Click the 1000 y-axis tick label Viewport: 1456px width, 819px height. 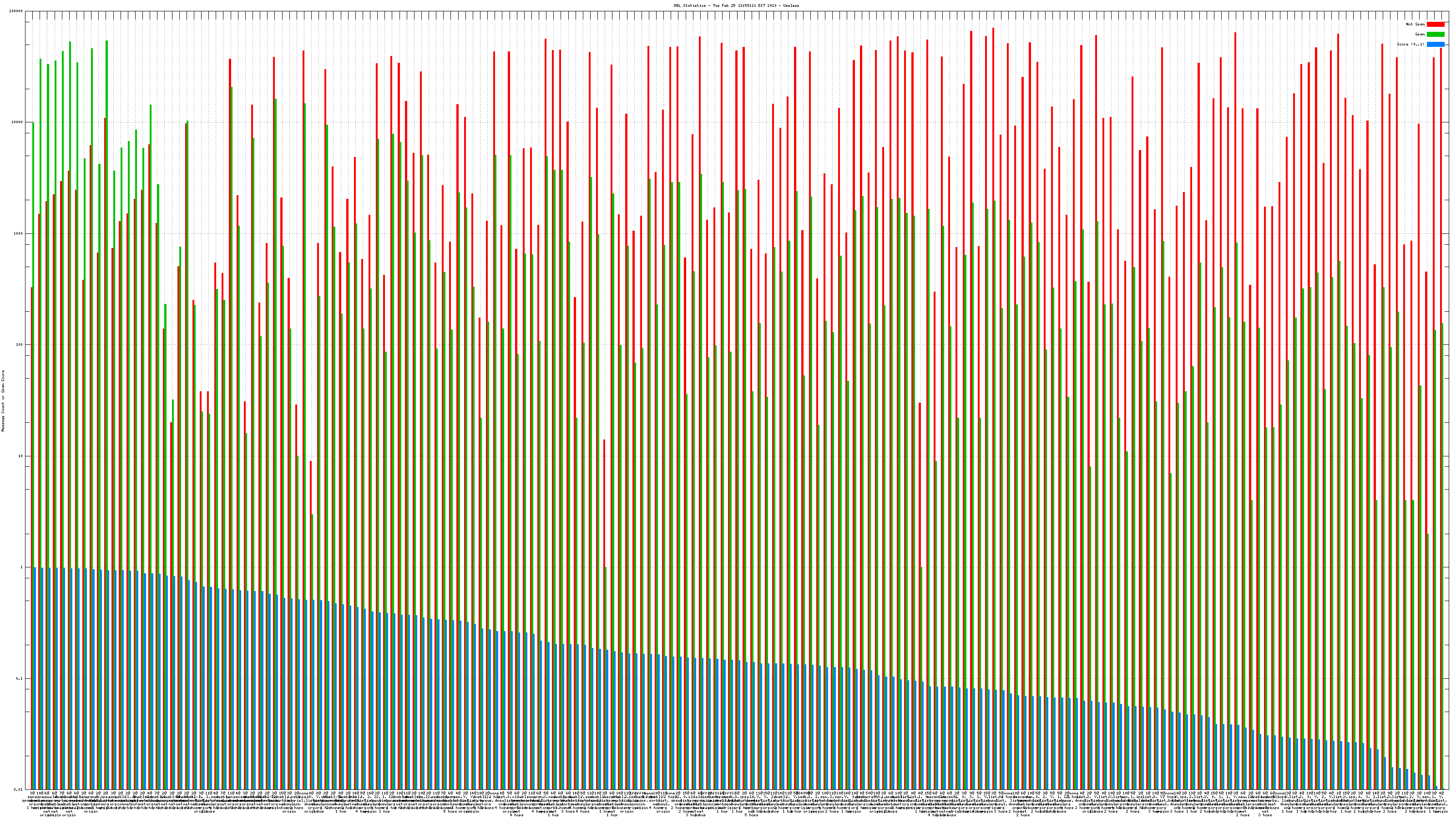coord(19,234)
